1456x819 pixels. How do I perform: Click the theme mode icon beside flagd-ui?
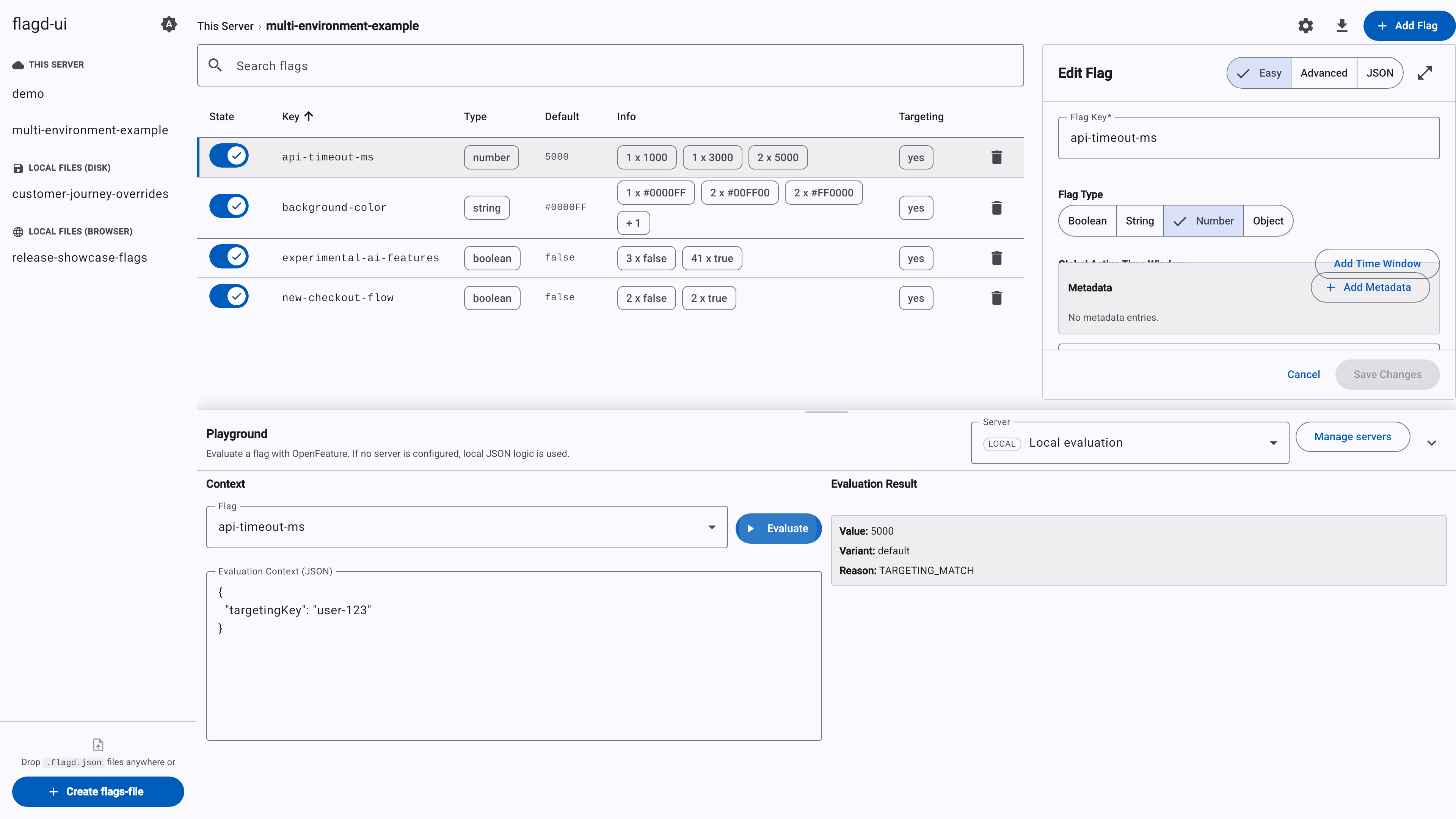click(168, 24)
